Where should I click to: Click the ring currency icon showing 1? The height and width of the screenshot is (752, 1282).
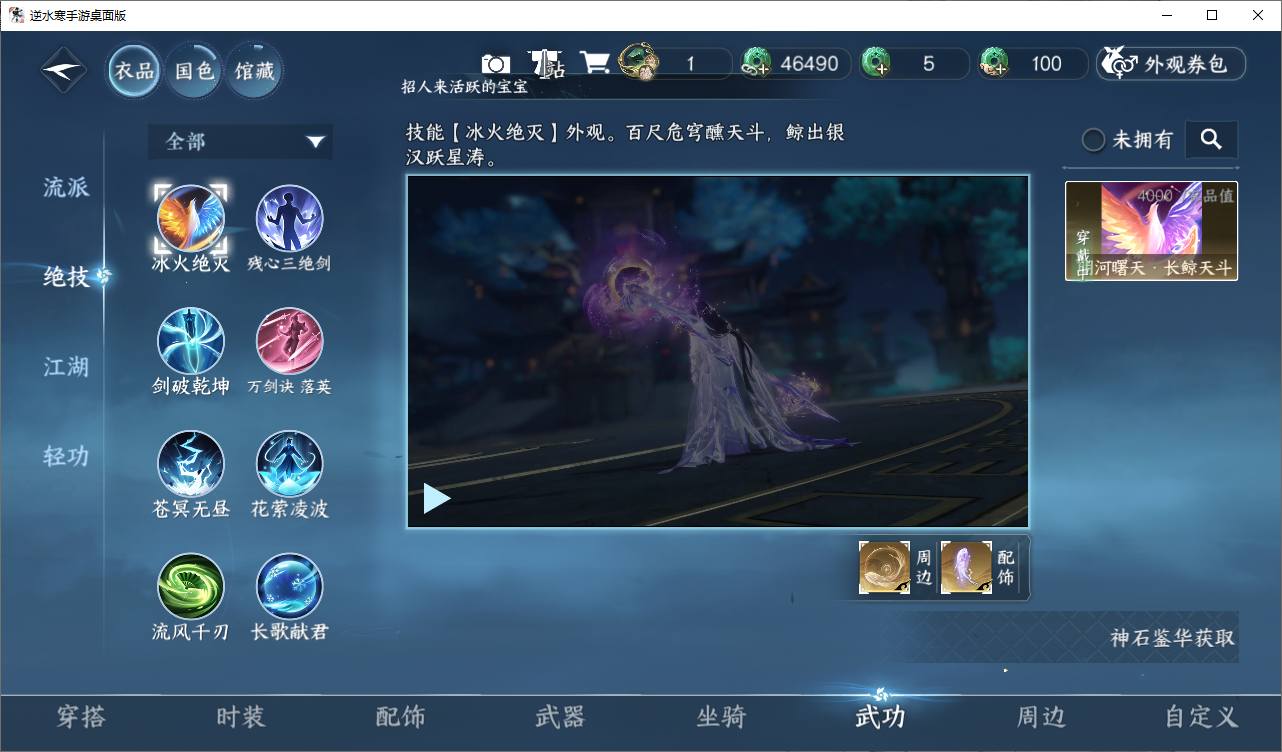tap(639, 62)
